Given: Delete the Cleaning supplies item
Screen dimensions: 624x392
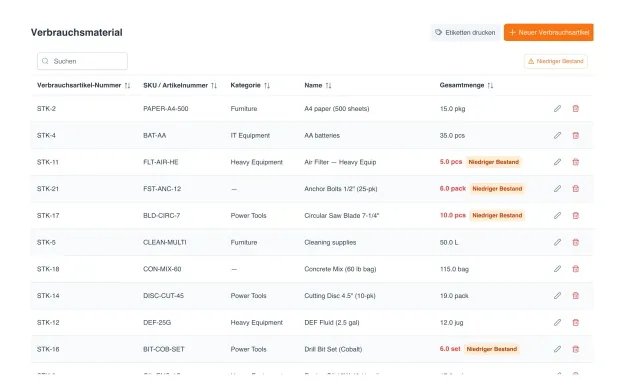Looking at the screenshot, I should (x=575, y=242).
